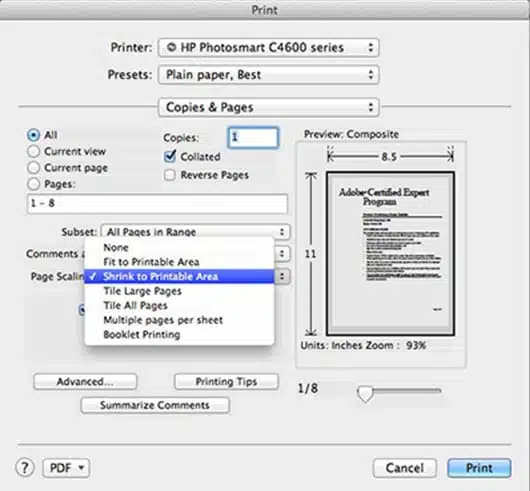Open the PDF dropdown arrow button
This screenshot has width=530, height=491.
[x=66, y=468]
